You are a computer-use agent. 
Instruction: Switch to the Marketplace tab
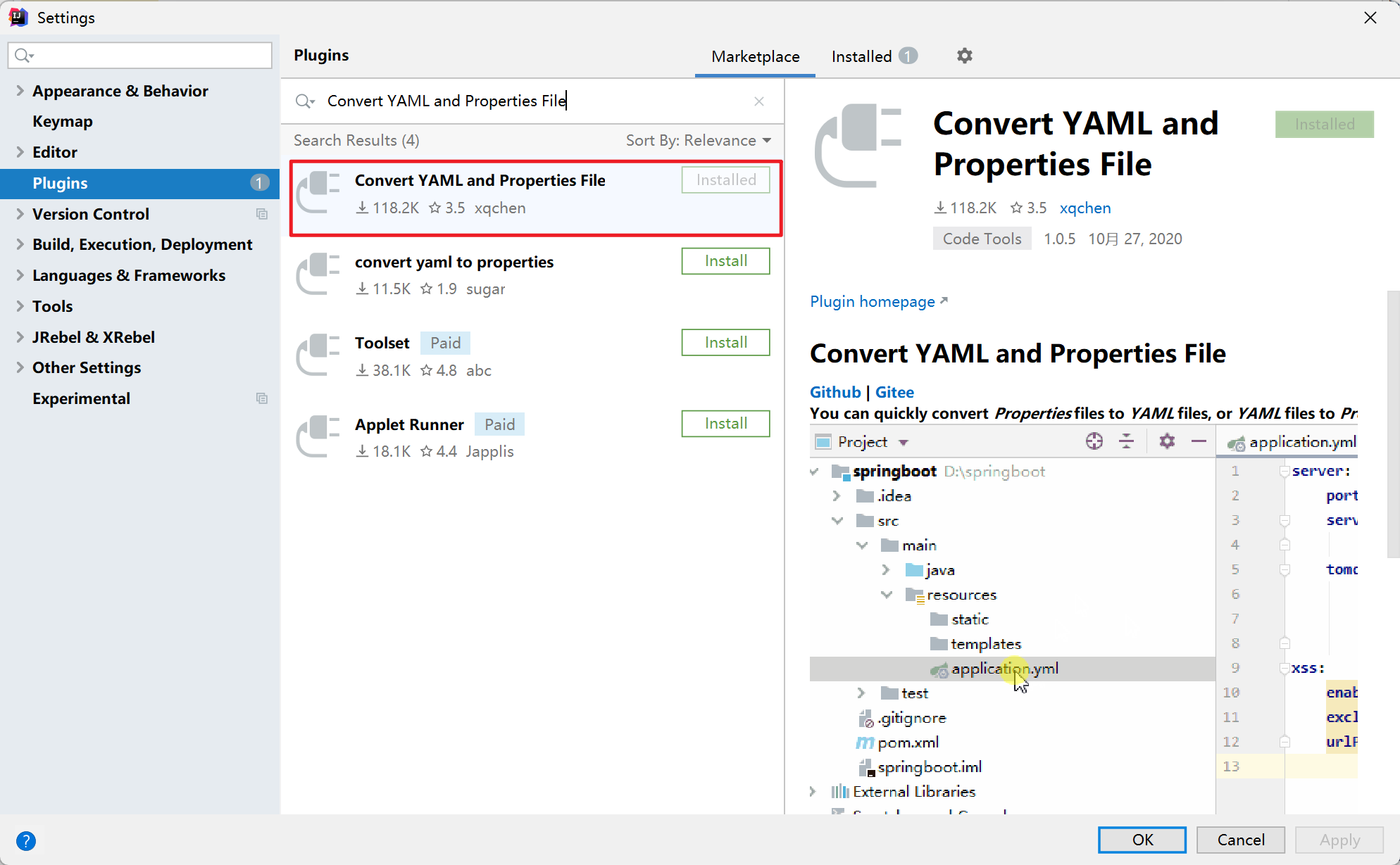[x=755, y=56]
